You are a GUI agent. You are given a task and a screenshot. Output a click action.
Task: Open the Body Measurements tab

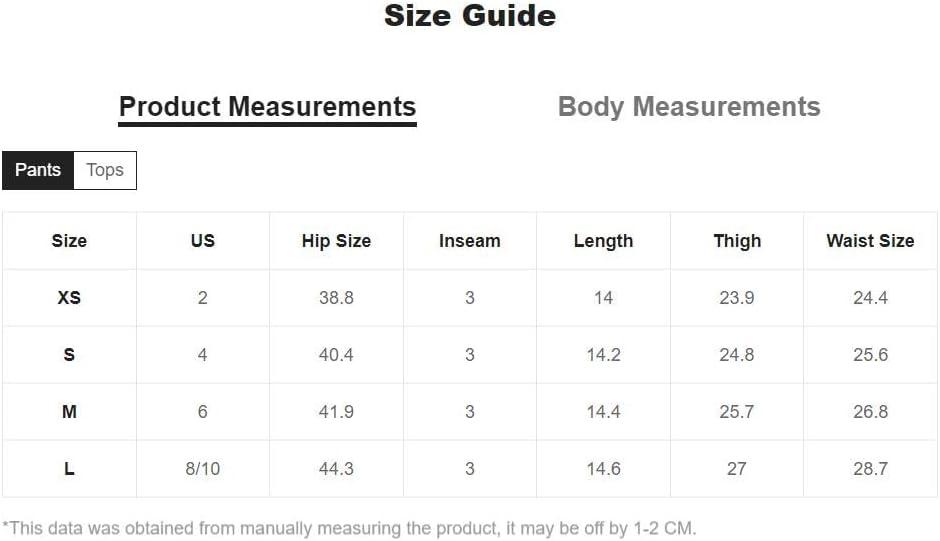click(x=689, y=107)
